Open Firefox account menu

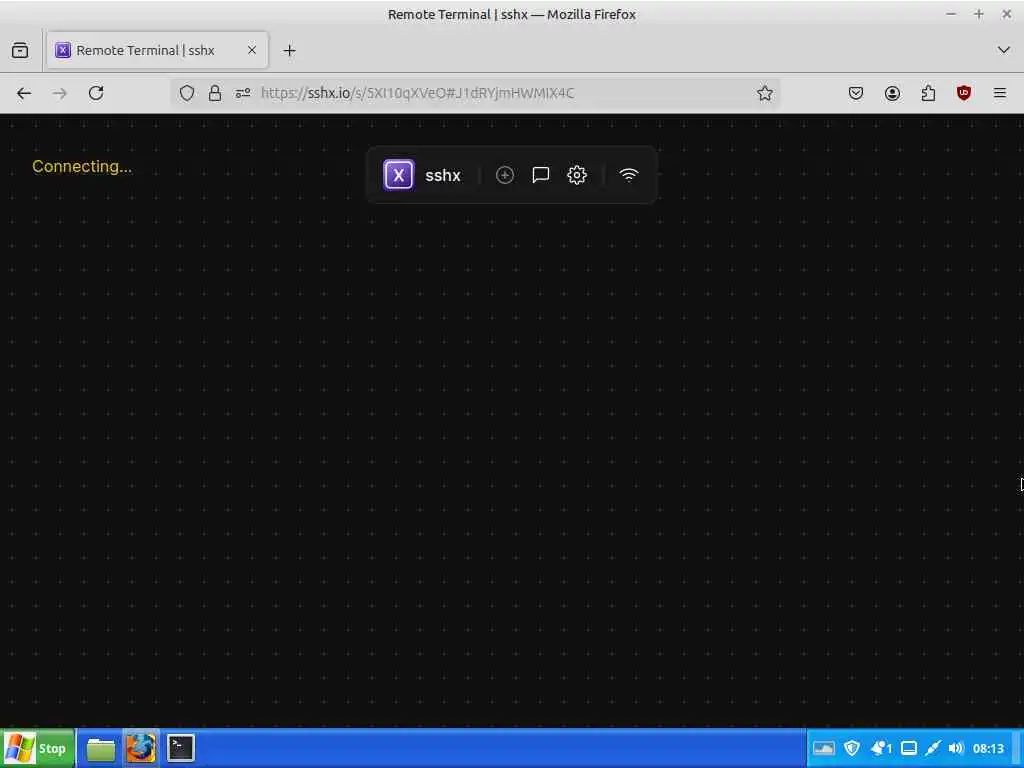(x=892, y=93)
